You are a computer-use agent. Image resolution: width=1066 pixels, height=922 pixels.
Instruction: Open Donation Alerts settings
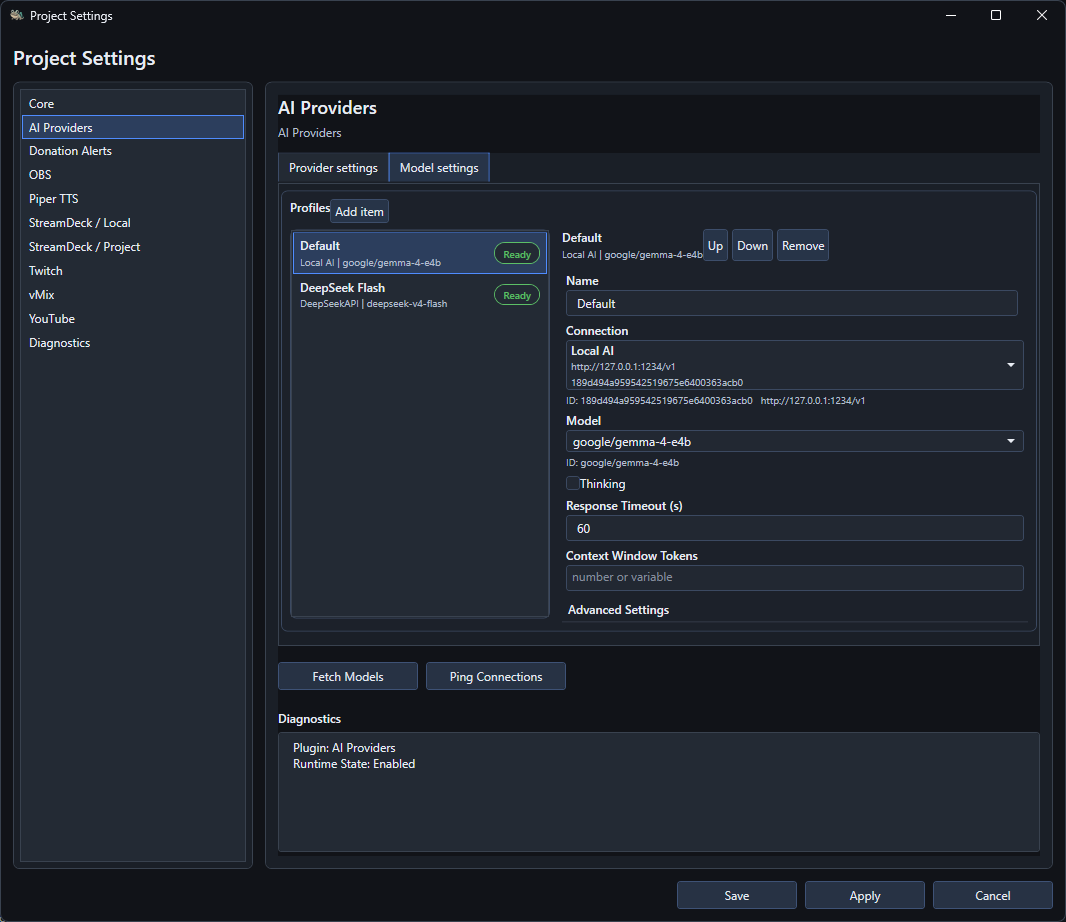[x=133, y=151]
